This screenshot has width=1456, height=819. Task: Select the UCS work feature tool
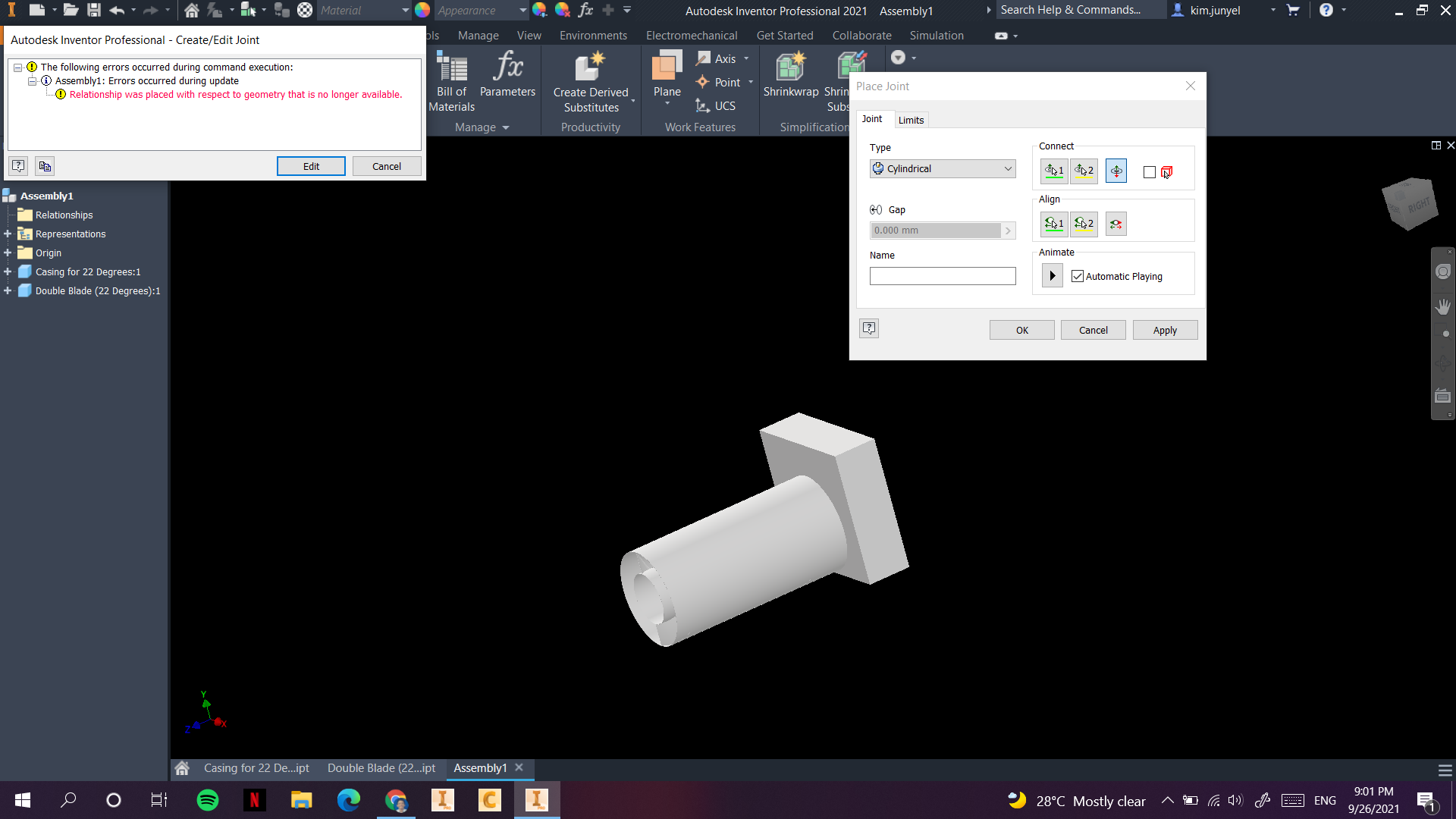[x=716, y=106]
